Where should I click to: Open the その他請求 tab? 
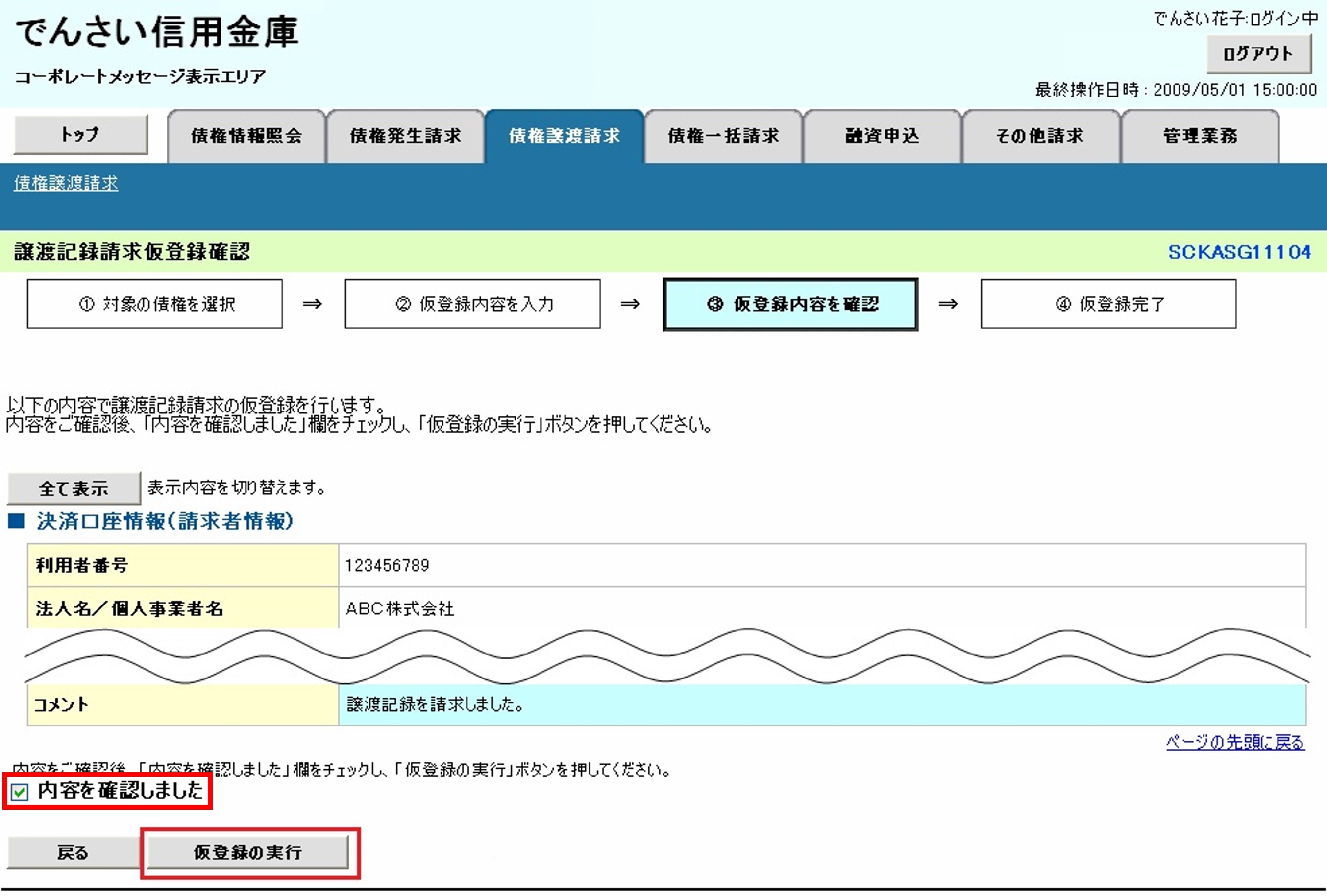coord(1040,136)
